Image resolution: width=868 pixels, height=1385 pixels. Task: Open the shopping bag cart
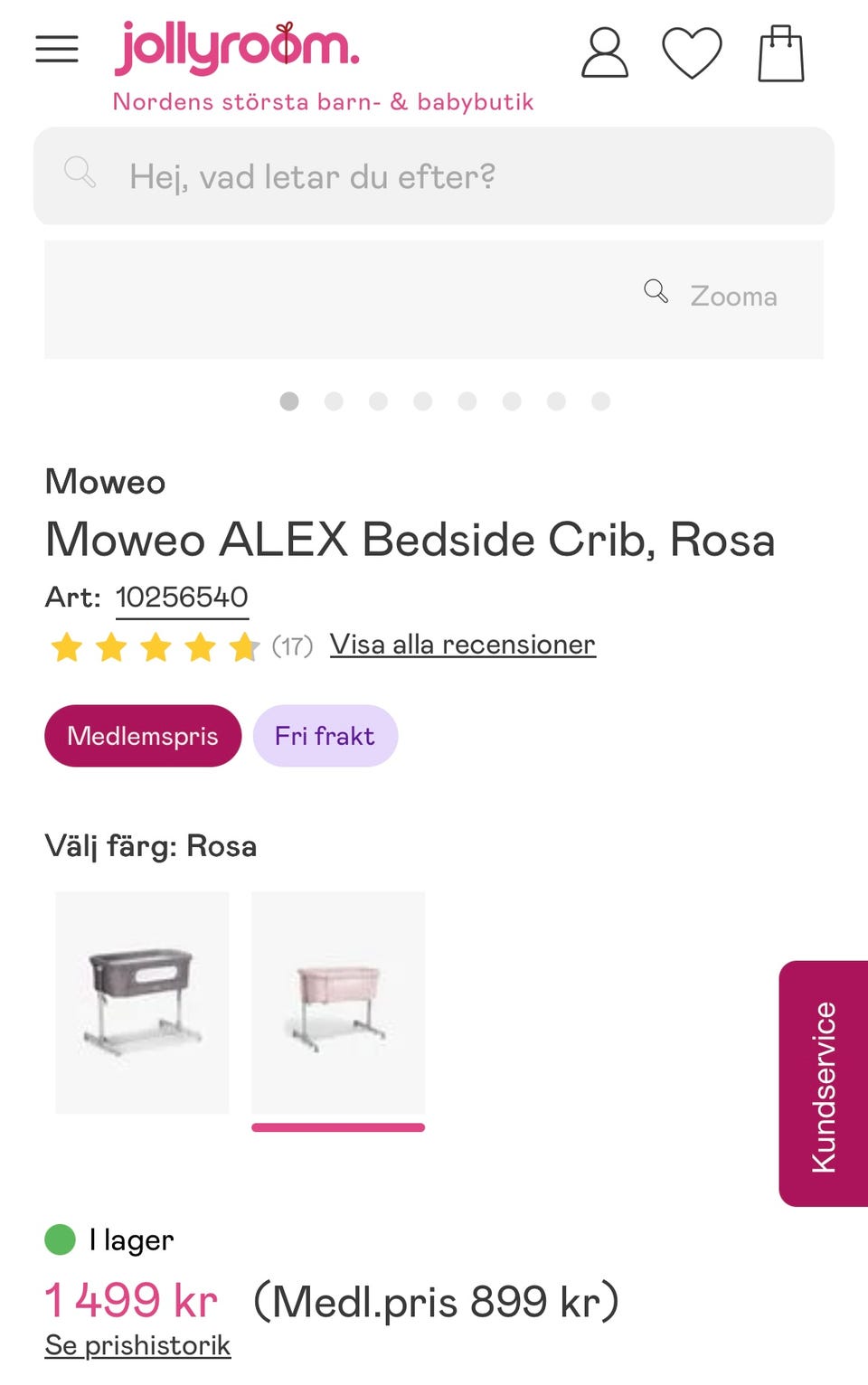point(780,54)
